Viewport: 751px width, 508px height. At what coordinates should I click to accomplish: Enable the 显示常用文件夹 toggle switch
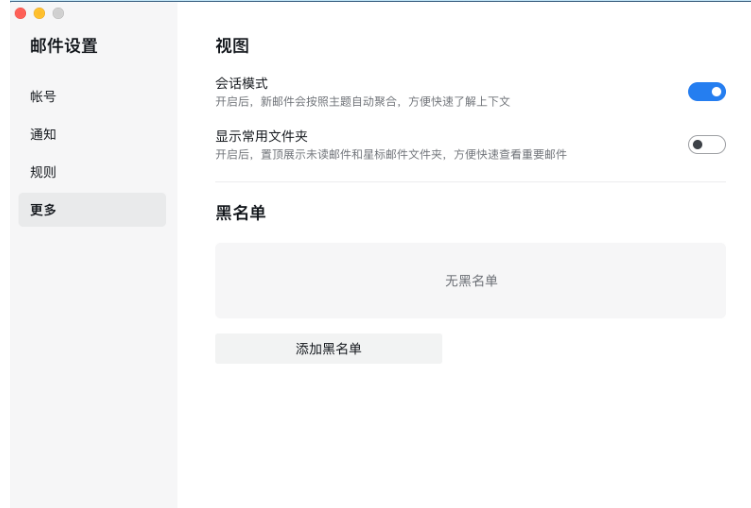(706, 145)
